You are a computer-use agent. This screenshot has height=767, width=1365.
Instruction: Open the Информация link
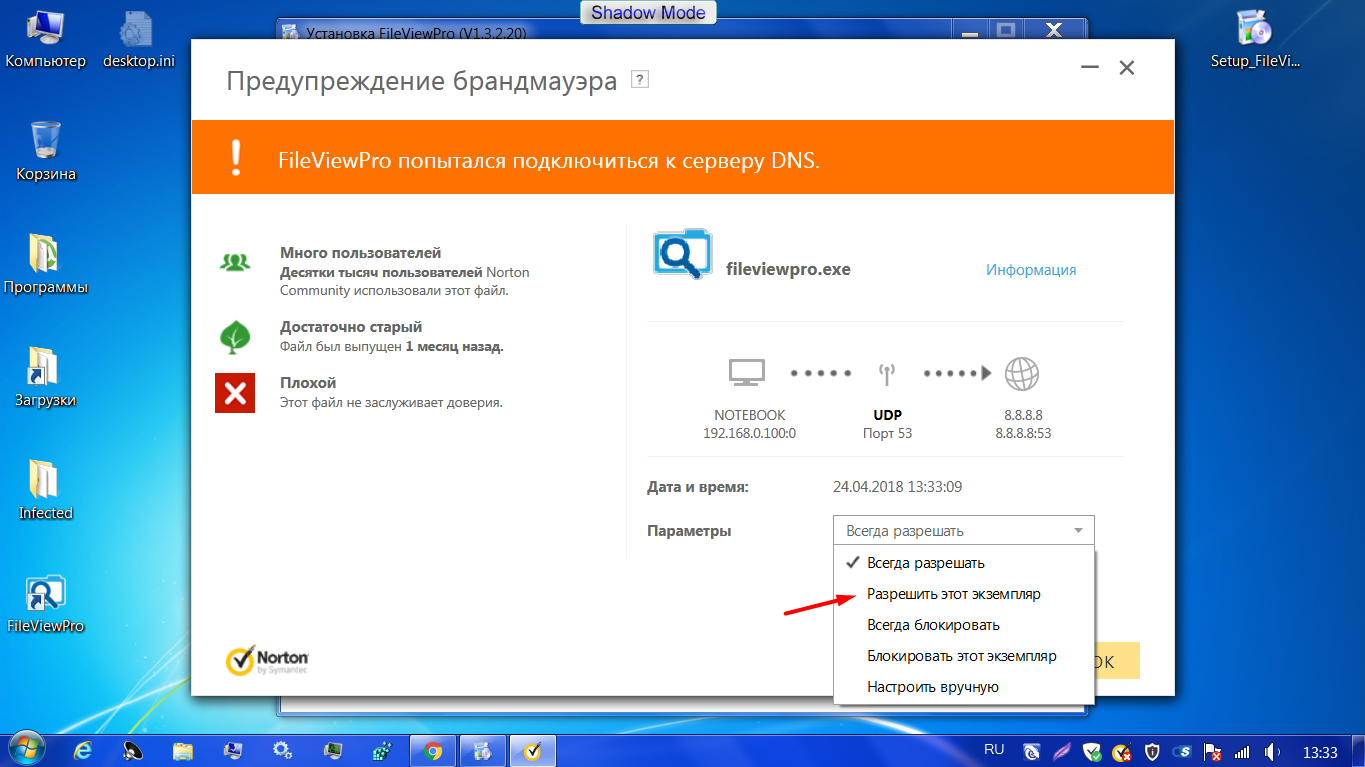click(x=1031, y=270)
